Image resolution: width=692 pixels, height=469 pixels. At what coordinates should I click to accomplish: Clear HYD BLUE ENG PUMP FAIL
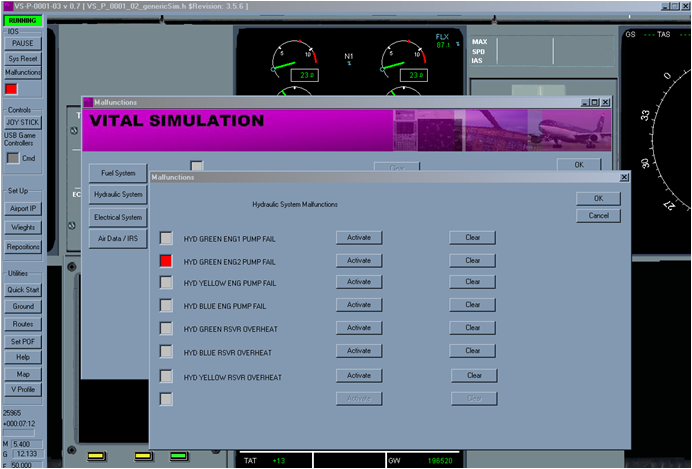[x=472, y=304]
